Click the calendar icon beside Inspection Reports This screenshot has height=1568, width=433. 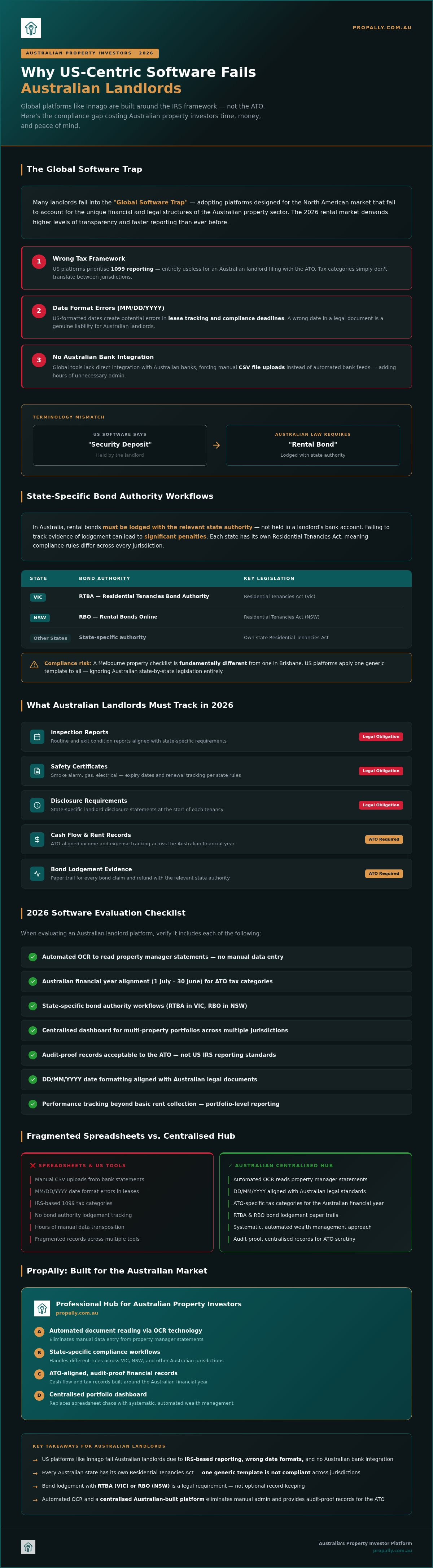tap(37, 736)
